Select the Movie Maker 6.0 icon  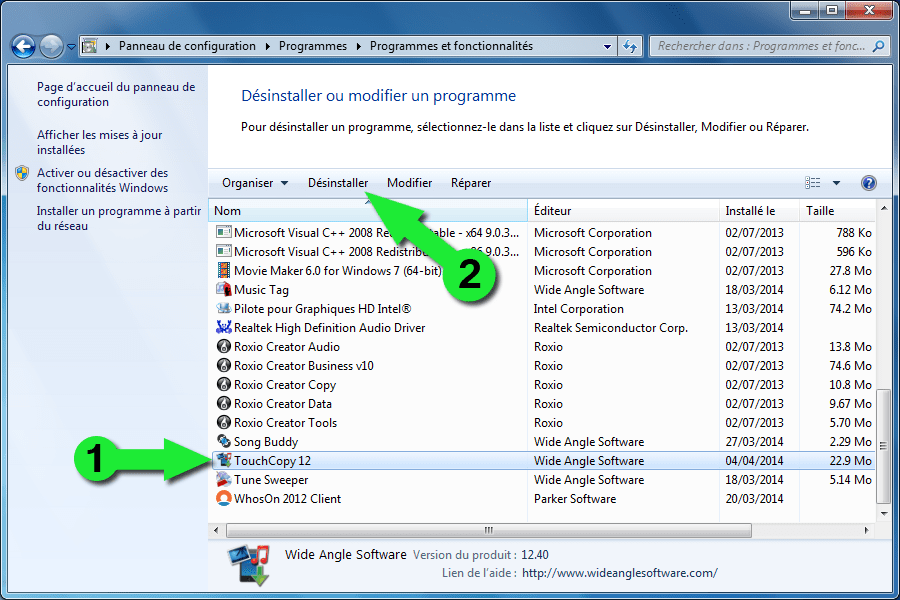(x=223, y=270)
